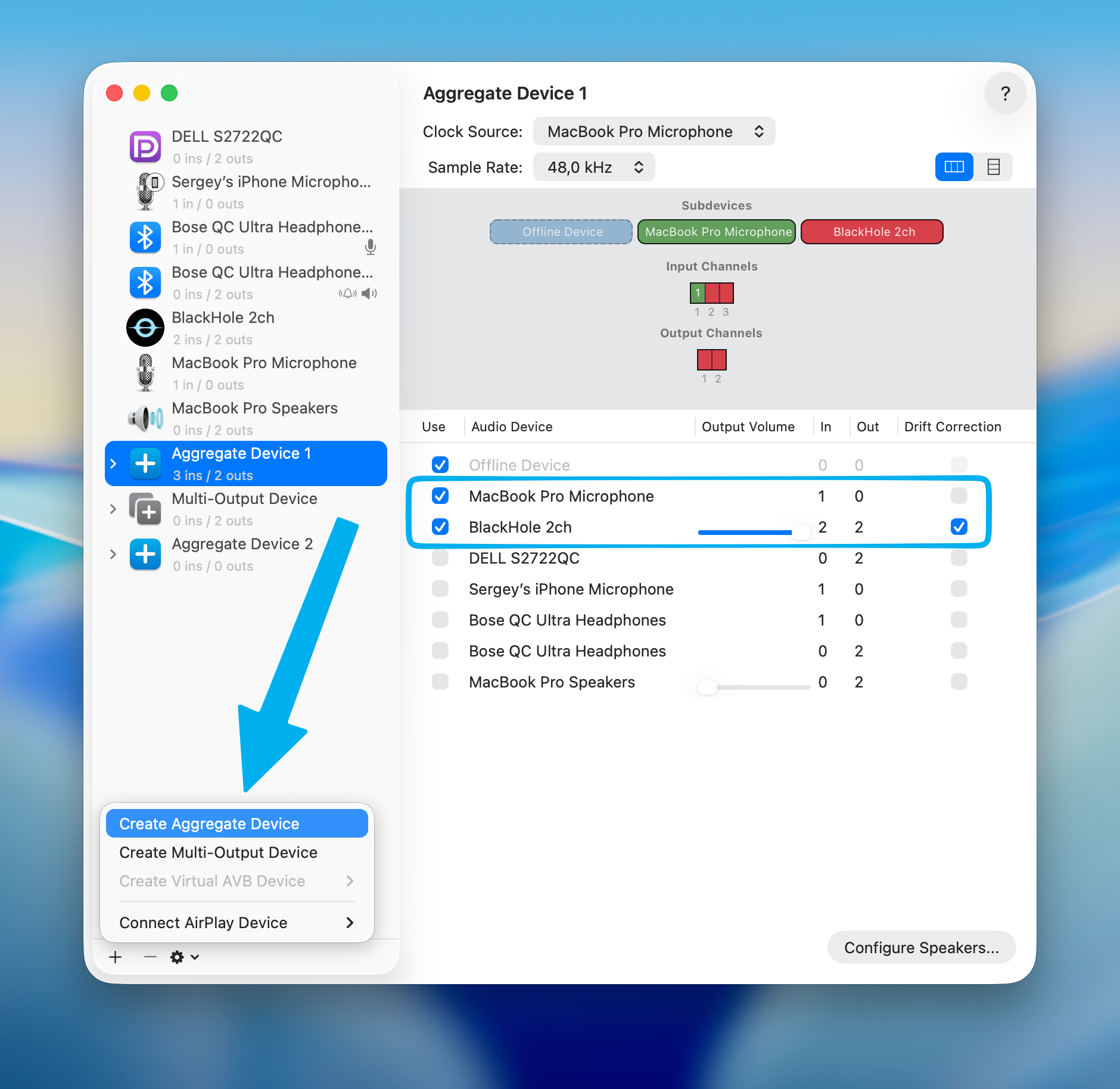The image size is (1120, 1089).
Task: Open Create Virtual AVB Device submenu arrow
Action: [x=350, y=880]
